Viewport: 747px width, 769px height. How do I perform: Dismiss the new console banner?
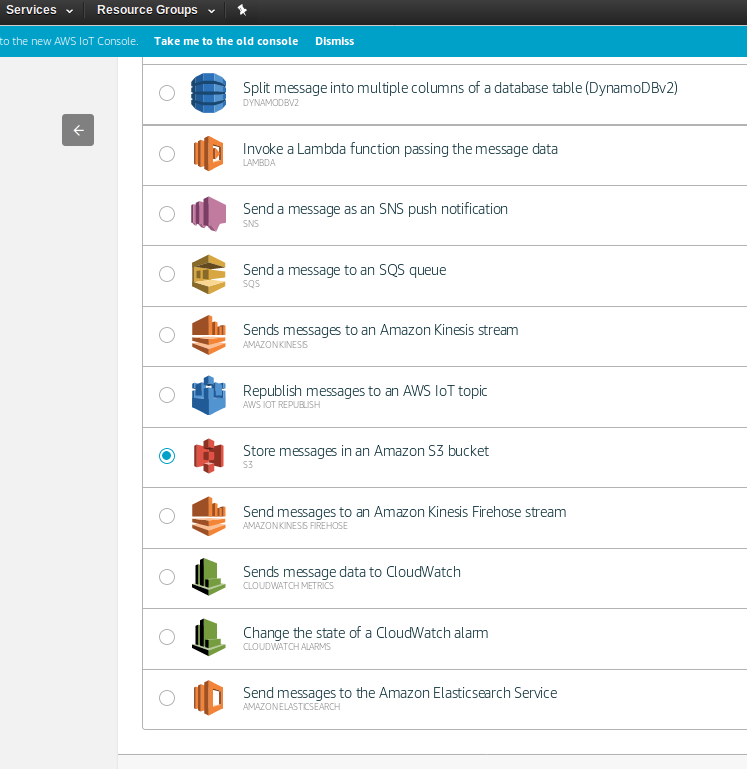[335, 41]
